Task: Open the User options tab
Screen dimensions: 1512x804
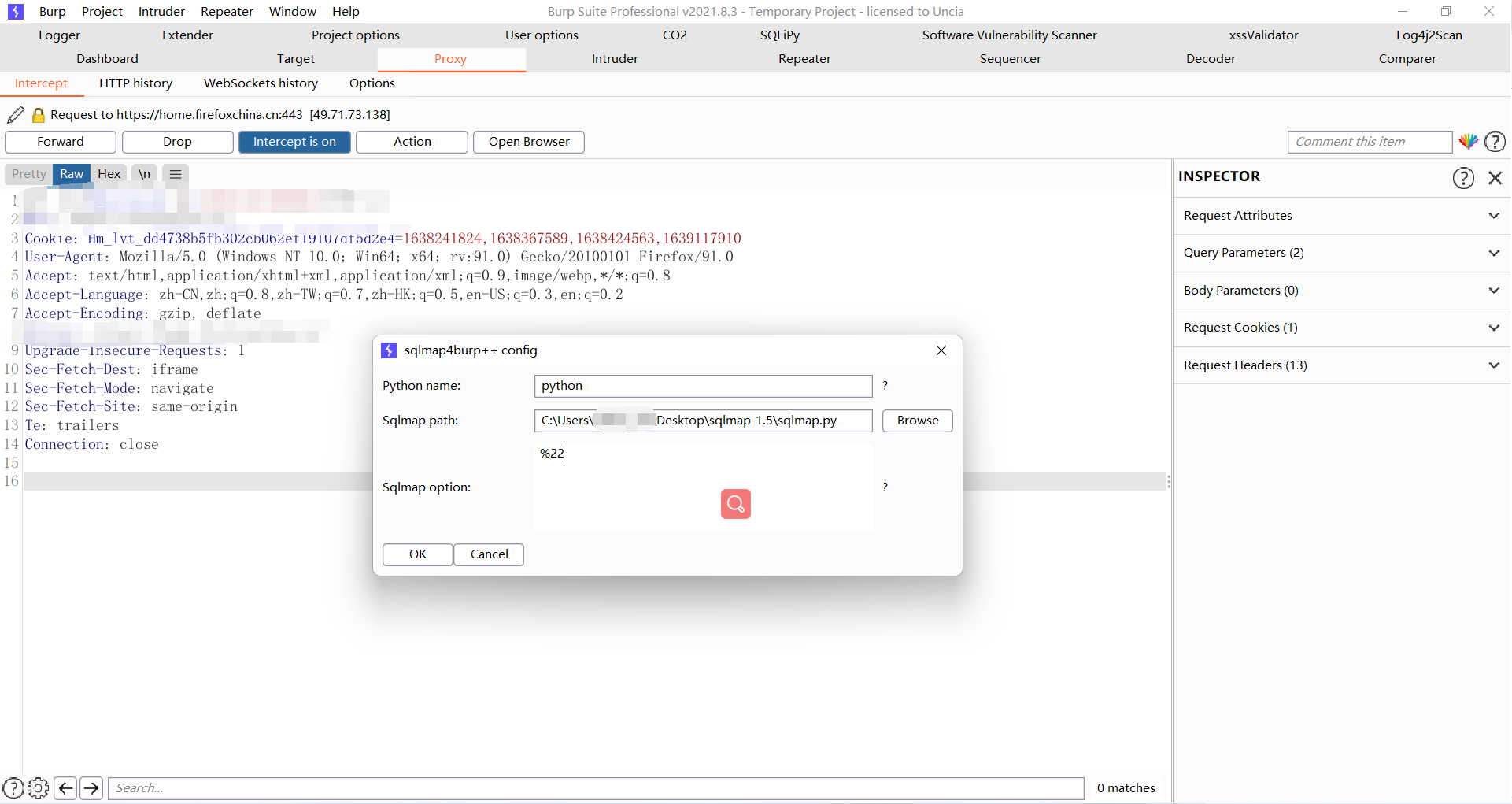Action: tap(542, 35)
